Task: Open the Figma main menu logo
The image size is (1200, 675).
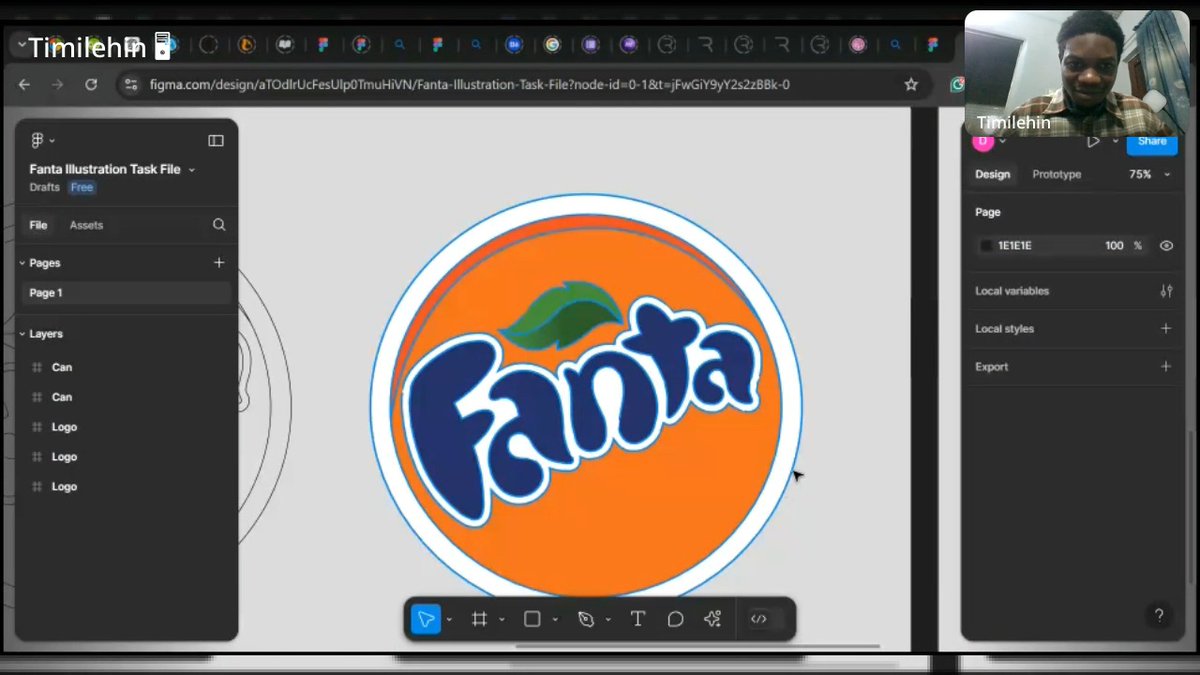Action: [x=38, y=141]
